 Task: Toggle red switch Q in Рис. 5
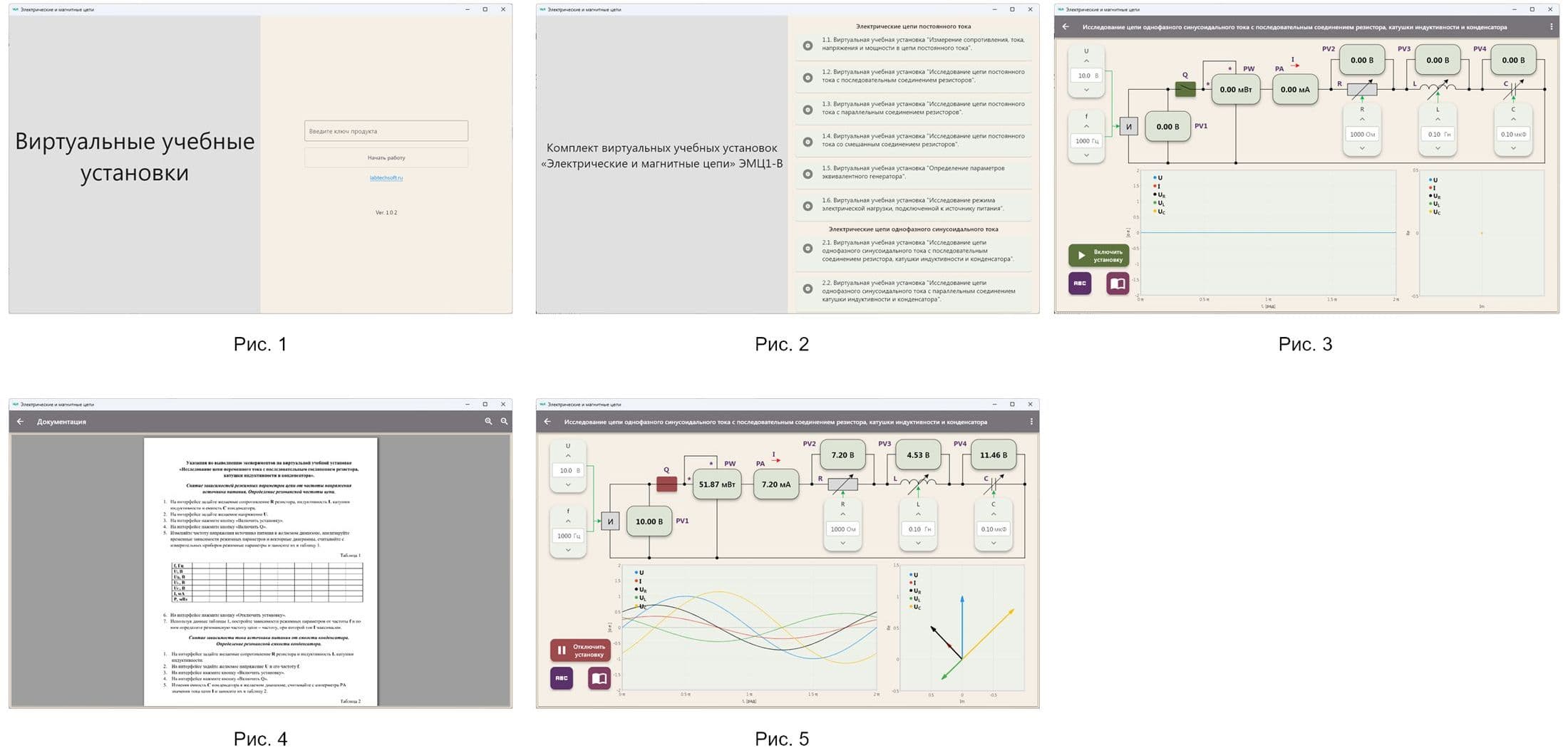(666, 484)
